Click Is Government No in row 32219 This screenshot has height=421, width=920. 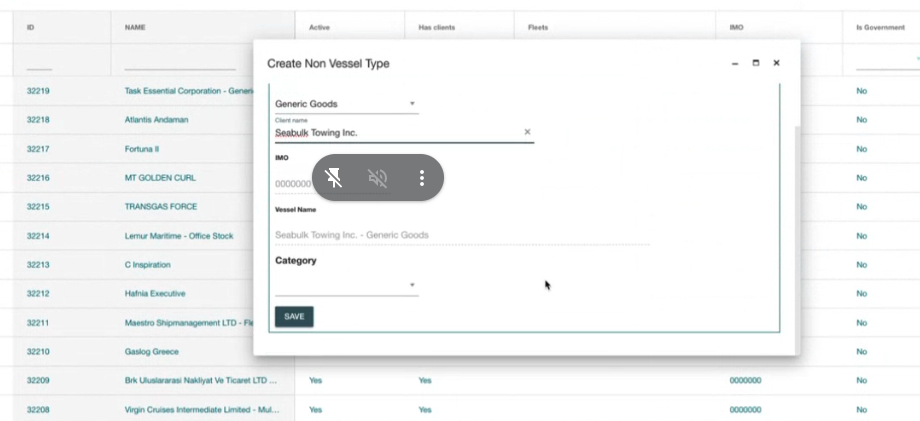861,91
